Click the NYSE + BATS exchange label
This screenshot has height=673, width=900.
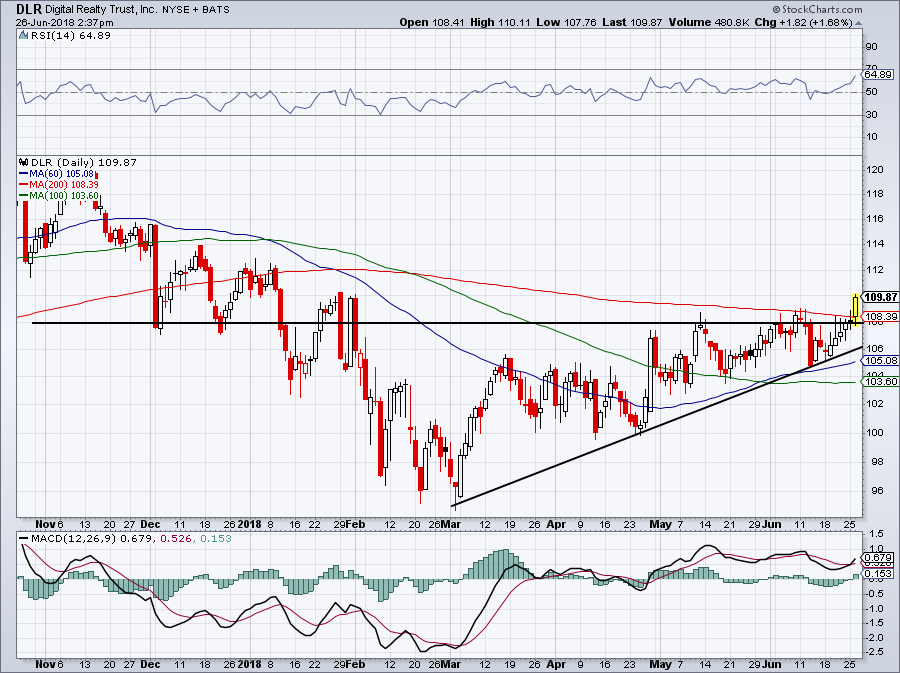[x=196, y=10]
